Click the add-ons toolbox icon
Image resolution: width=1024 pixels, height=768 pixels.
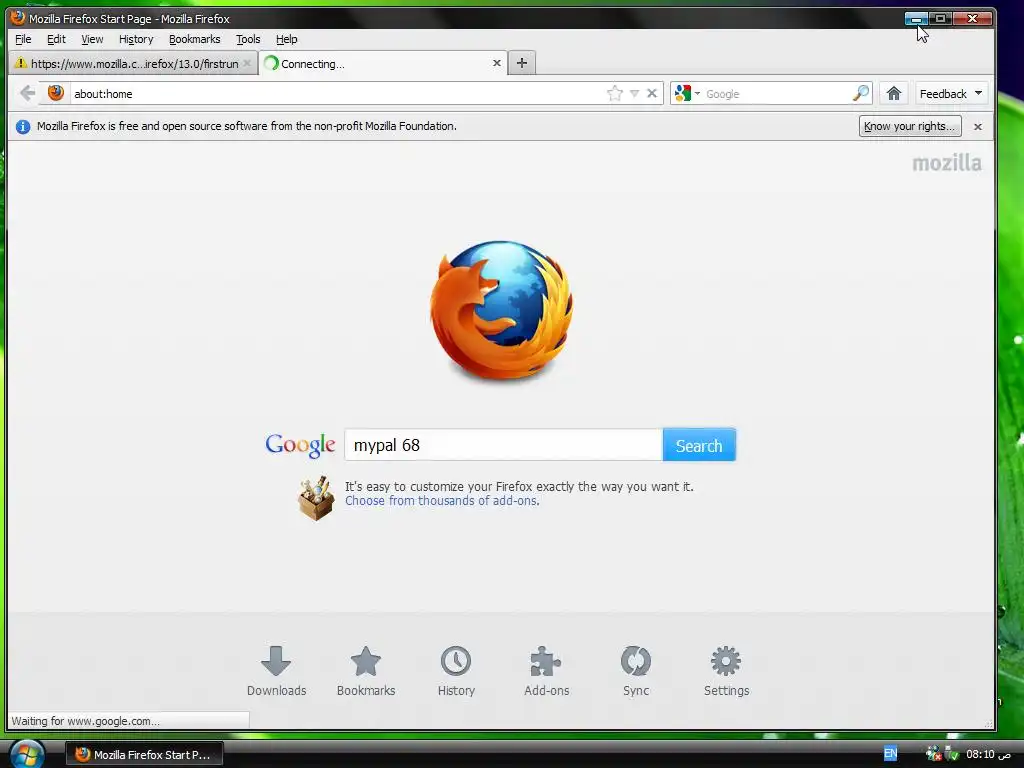tap(316, 498)
